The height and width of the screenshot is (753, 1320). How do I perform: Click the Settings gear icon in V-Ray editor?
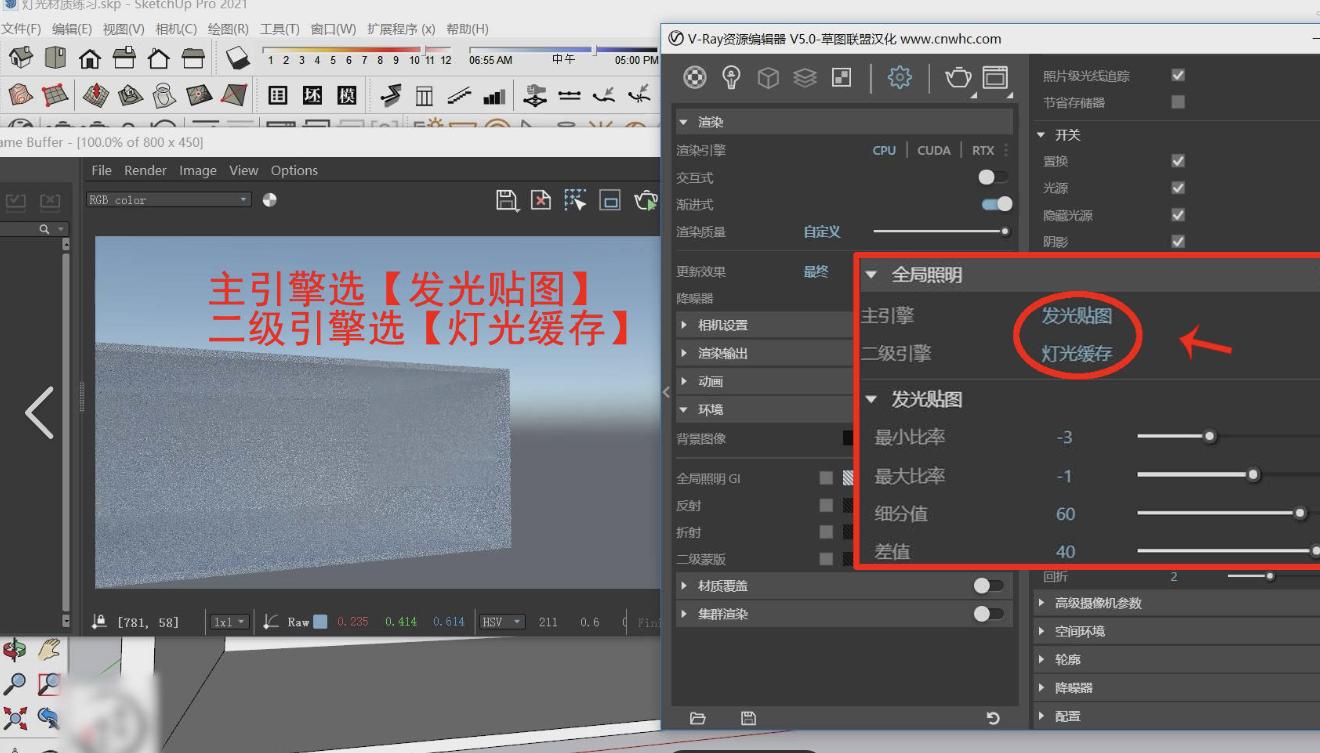(x=899, y=78)
